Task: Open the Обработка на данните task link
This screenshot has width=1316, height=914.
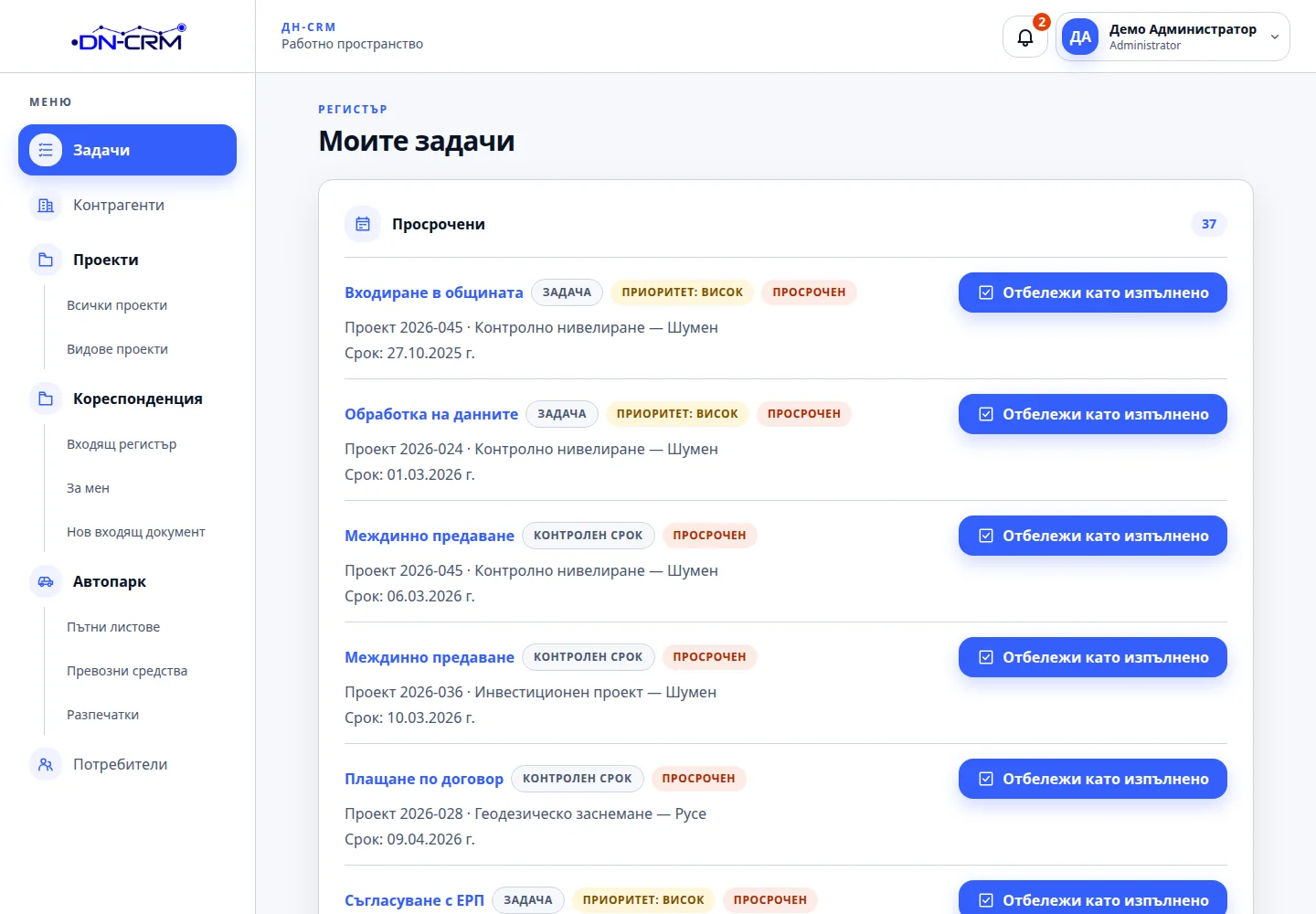Action: pyautogui.click(x=431, y=414)
